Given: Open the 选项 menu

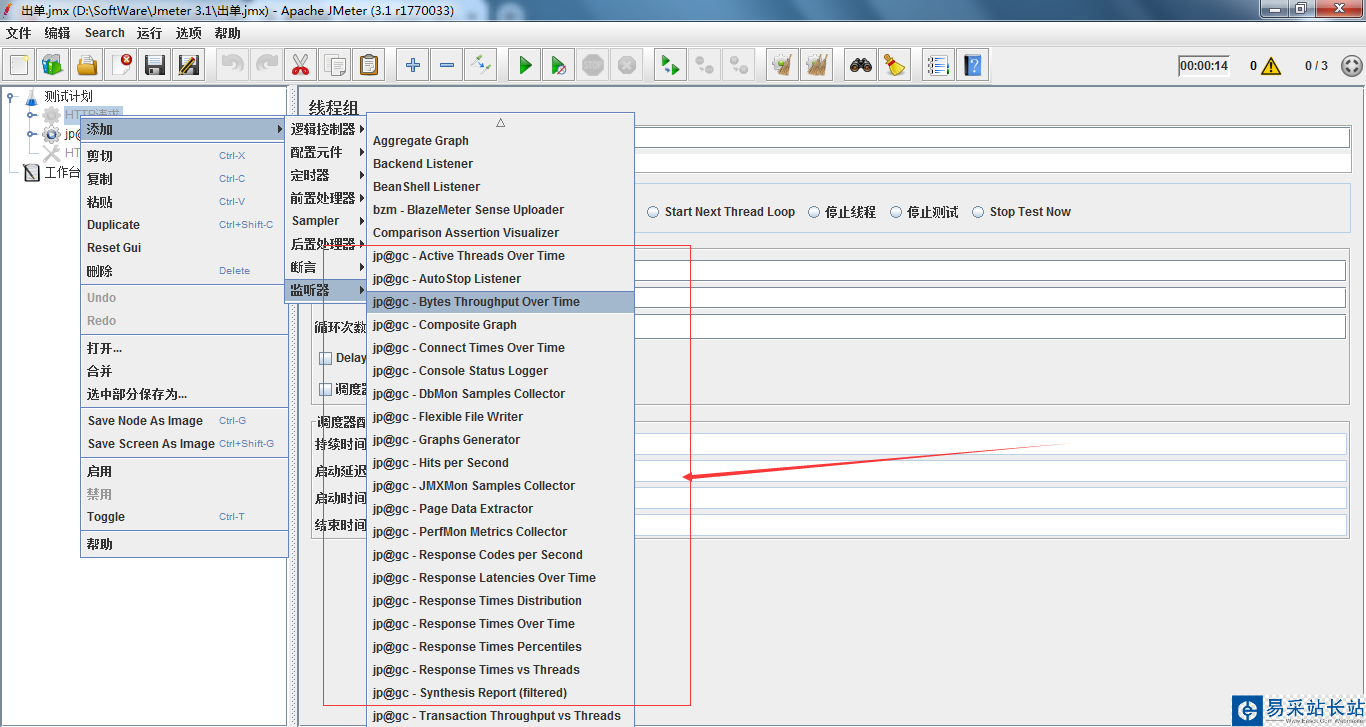Looking at the screenshot, I should pos(189,33).
